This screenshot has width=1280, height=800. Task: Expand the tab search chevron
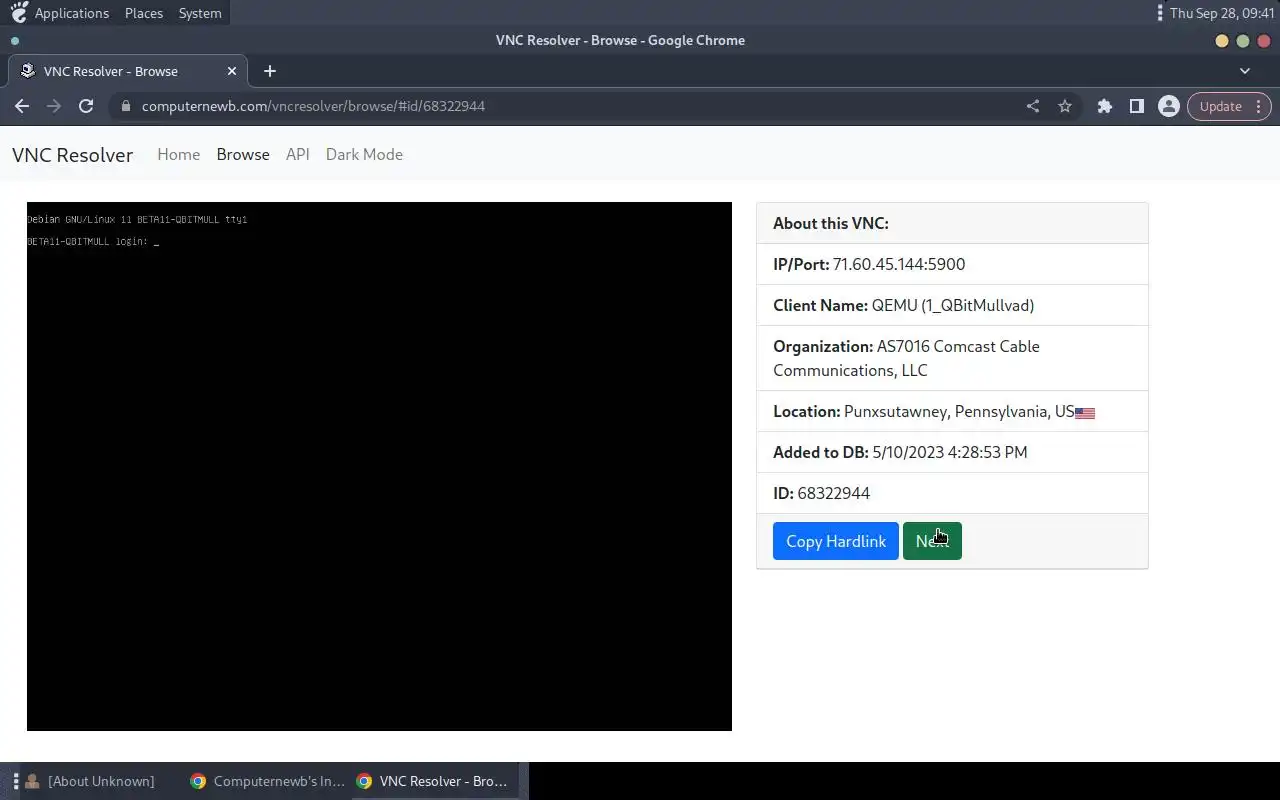pos(1245,71)
